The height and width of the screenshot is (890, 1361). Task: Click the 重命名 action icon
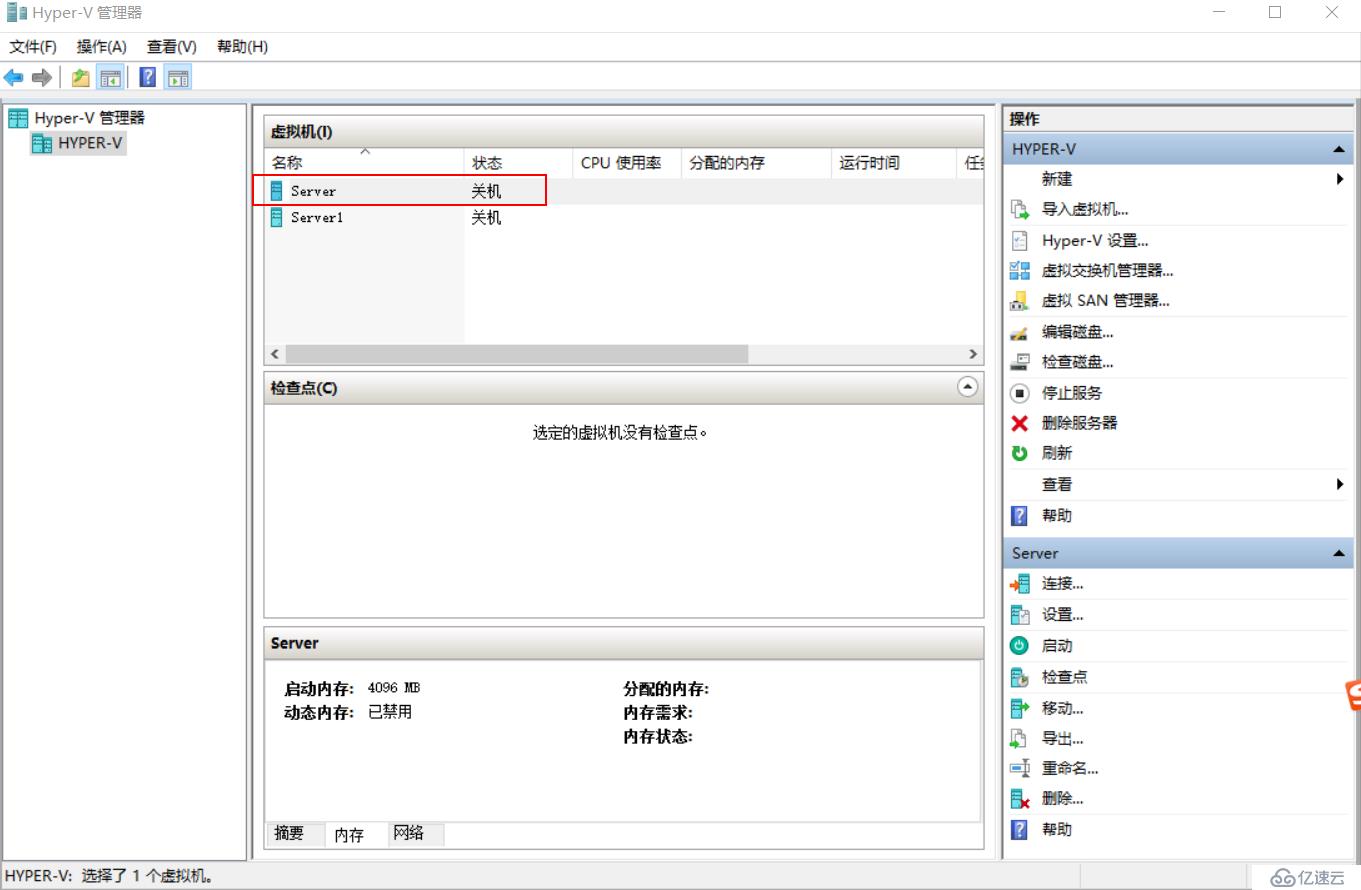coord(1020,769)
